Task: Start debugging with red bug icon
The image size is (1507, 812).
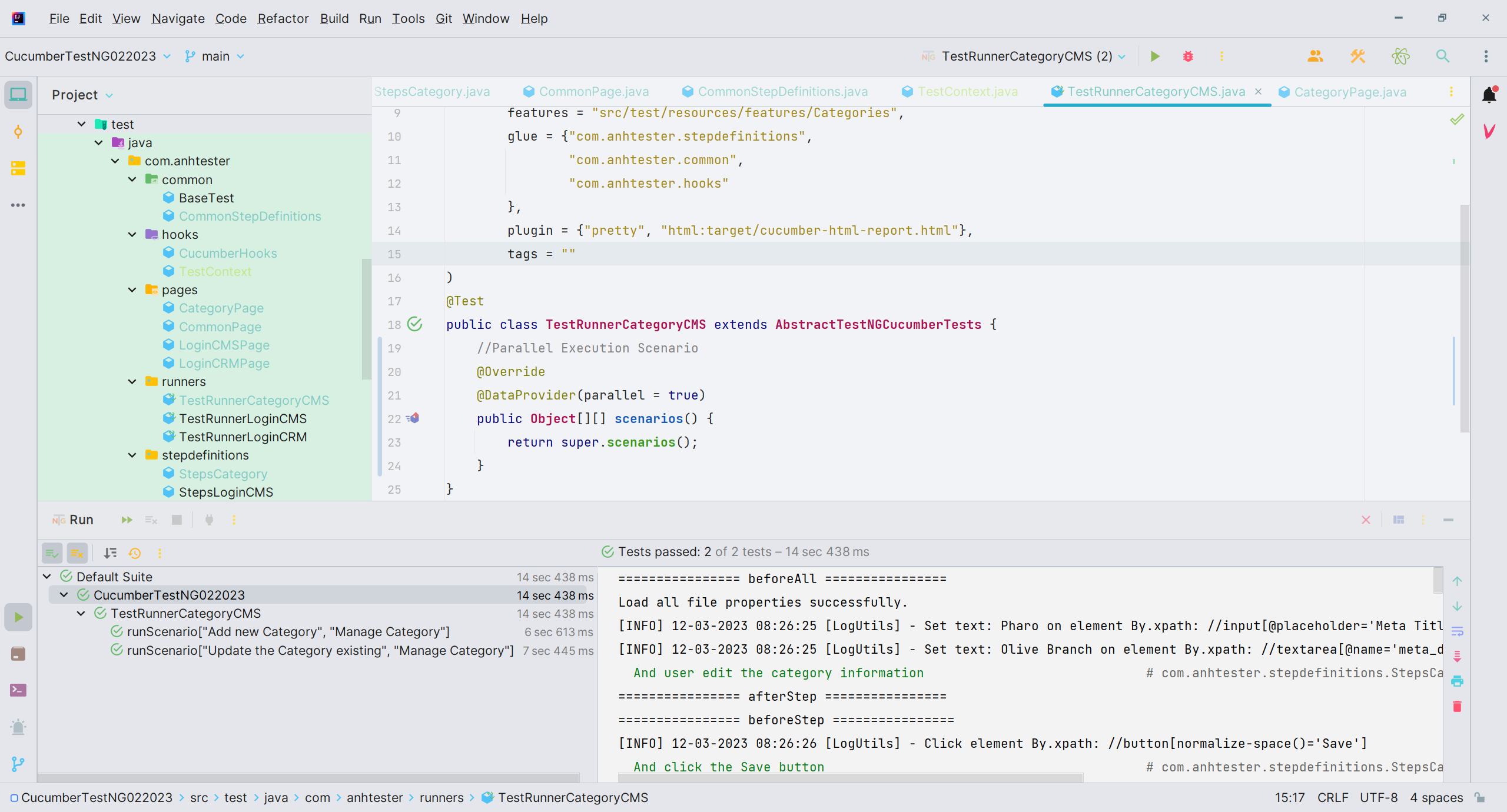Action: point(1188,56)
